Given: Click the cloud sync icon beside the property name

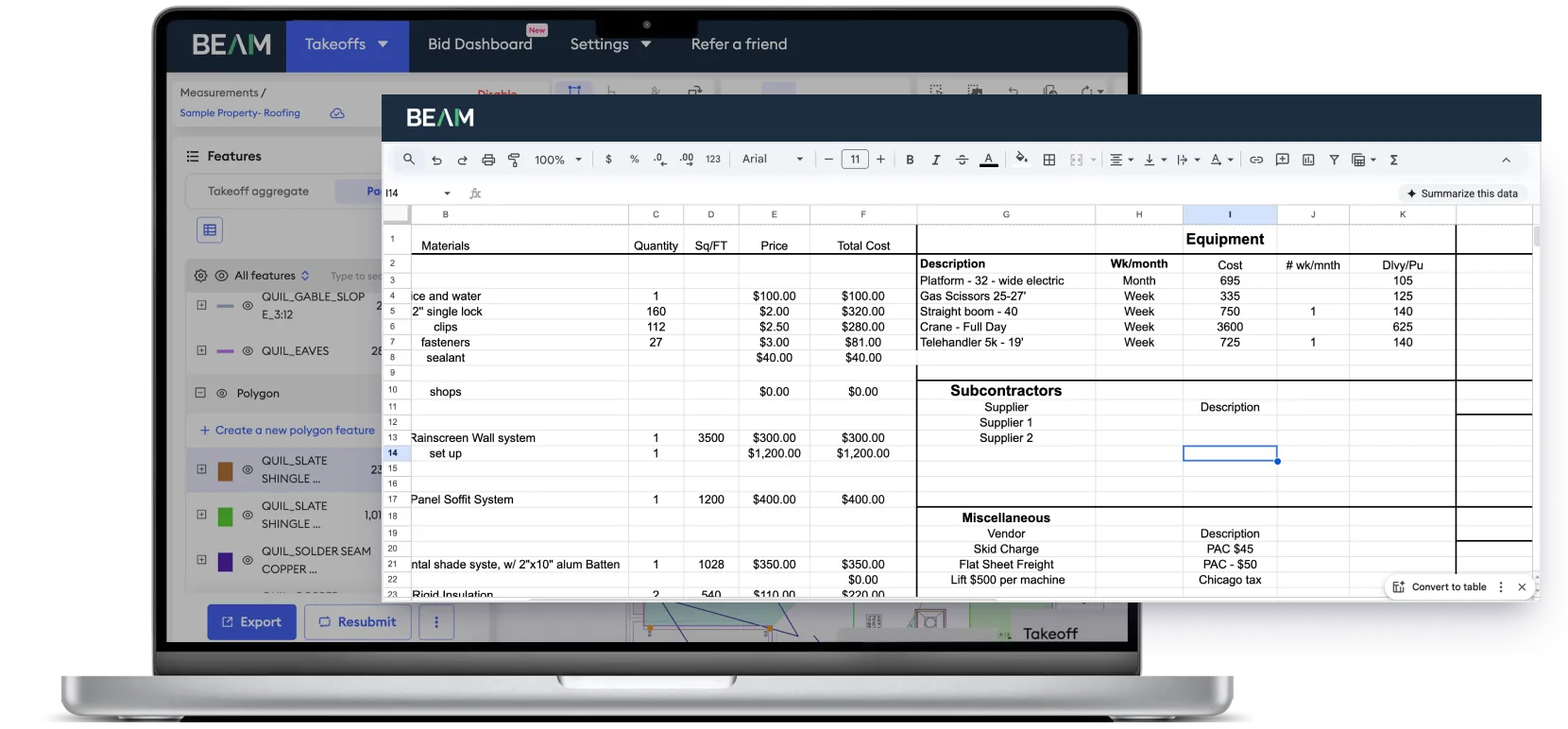Looking at the screenshot, I should [x=337, y=113].
